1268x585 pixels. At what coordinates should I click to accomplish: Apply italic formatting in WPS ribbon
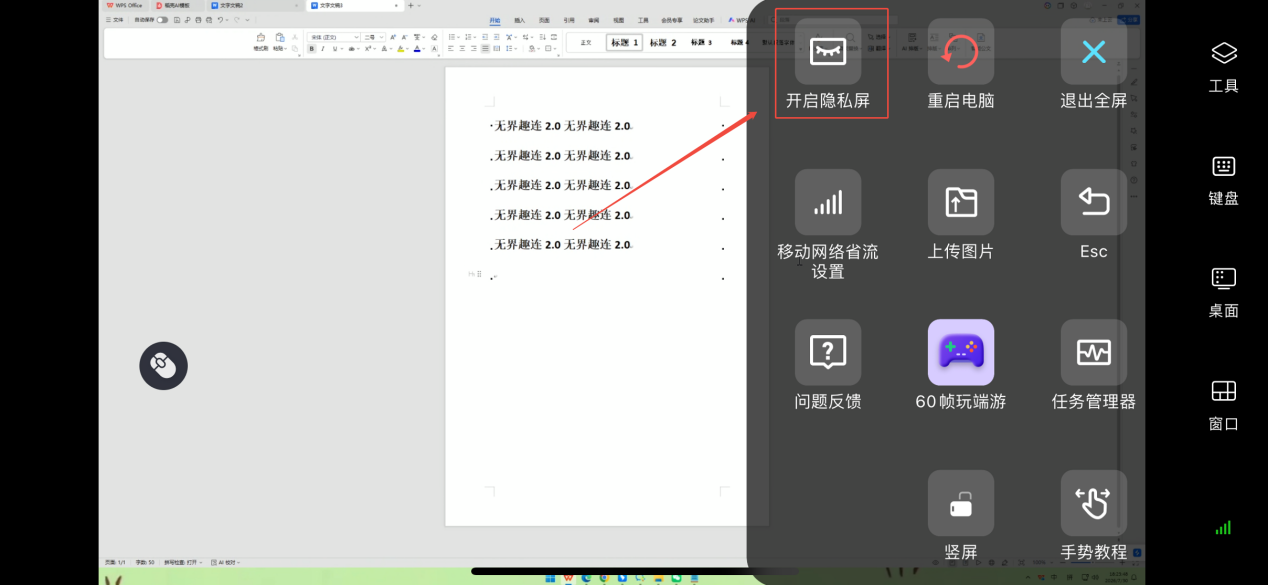pyautogui.click(x=323, y=48)
